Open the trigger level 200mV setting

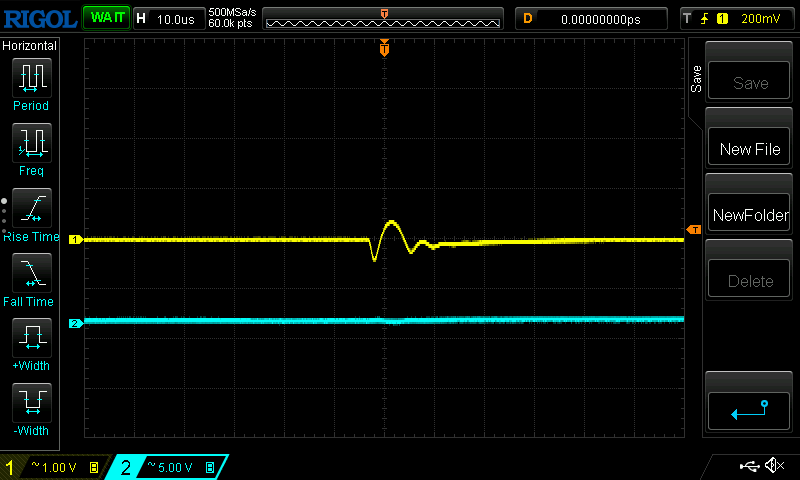coord(738,19)
